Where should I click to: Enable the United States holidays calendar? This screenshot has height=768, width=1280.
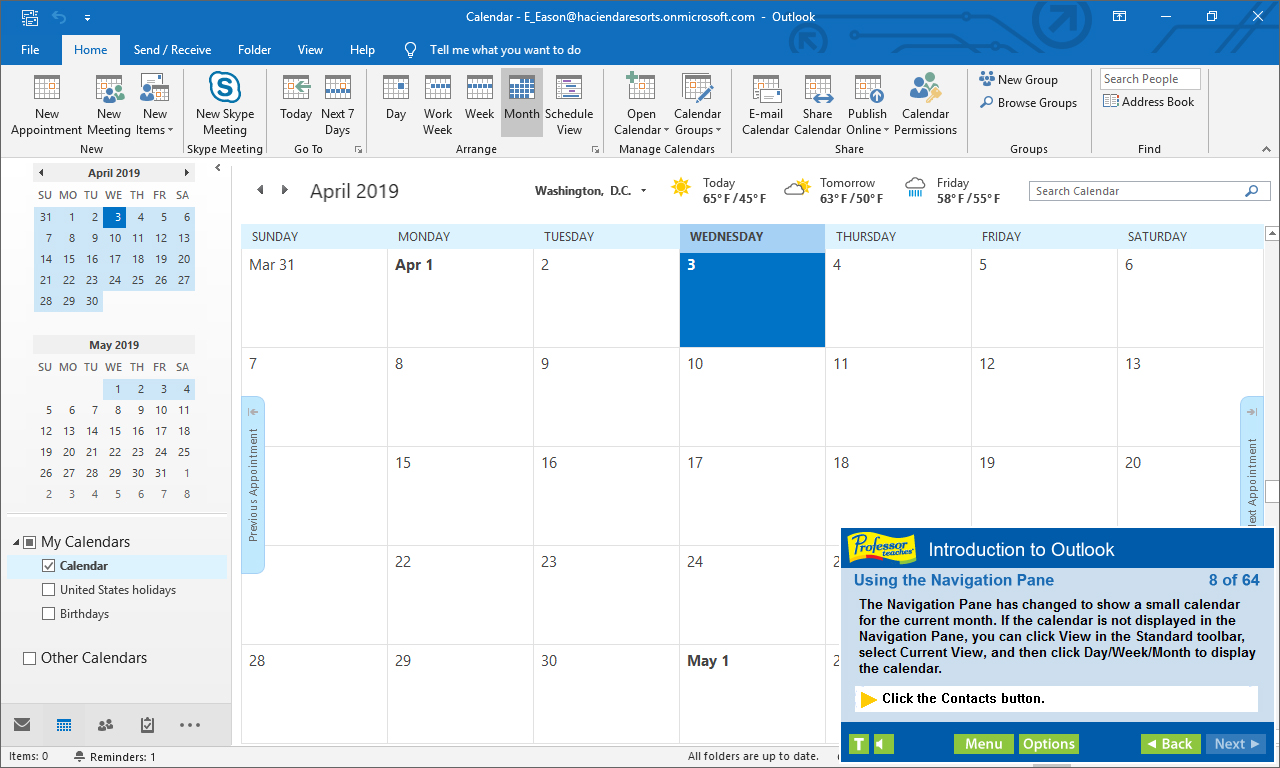click(x=49, y=590)
